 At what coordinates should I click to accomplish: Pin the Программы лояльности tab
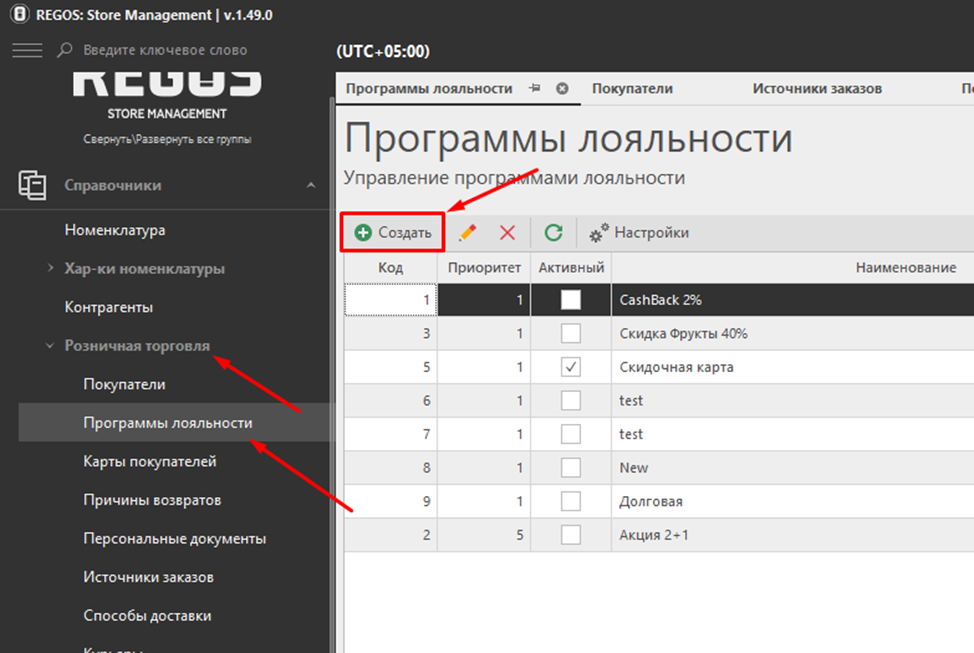[535, 89]
